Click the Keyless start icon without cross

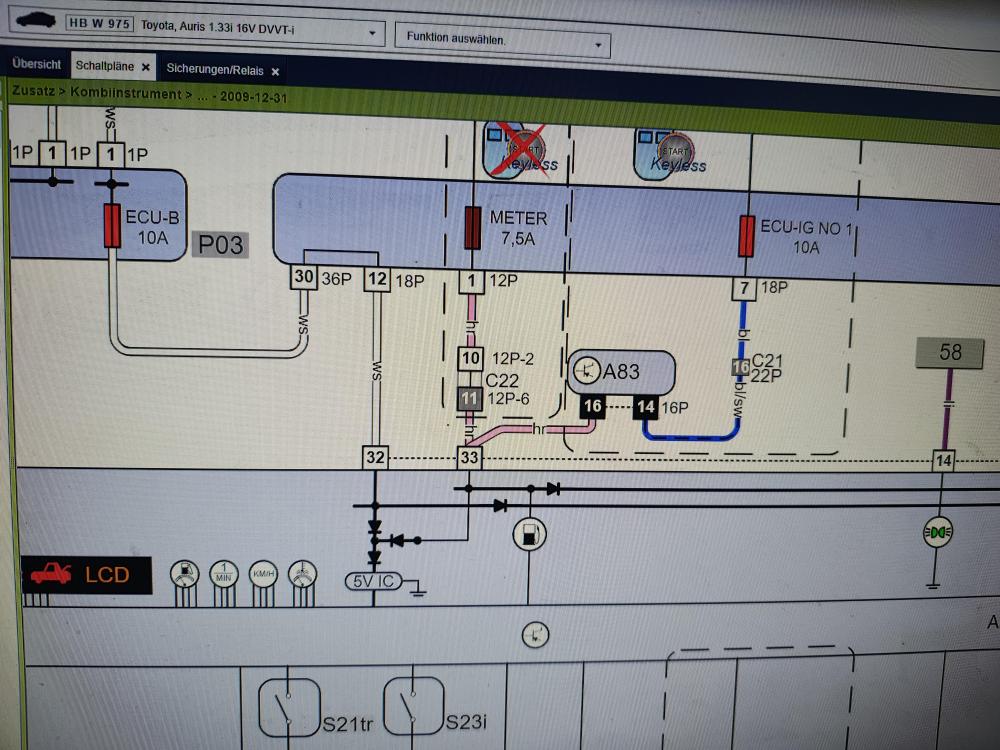point(670,155)
